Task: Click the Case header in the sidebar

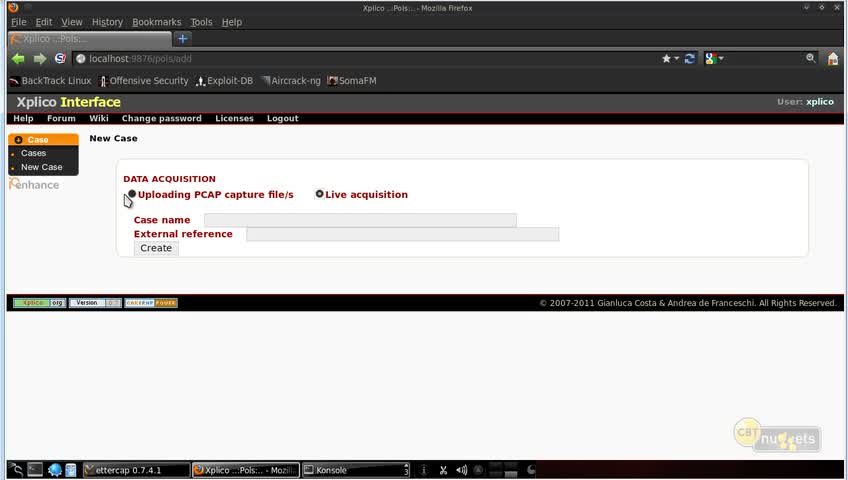Action: (x=43, y=139)
